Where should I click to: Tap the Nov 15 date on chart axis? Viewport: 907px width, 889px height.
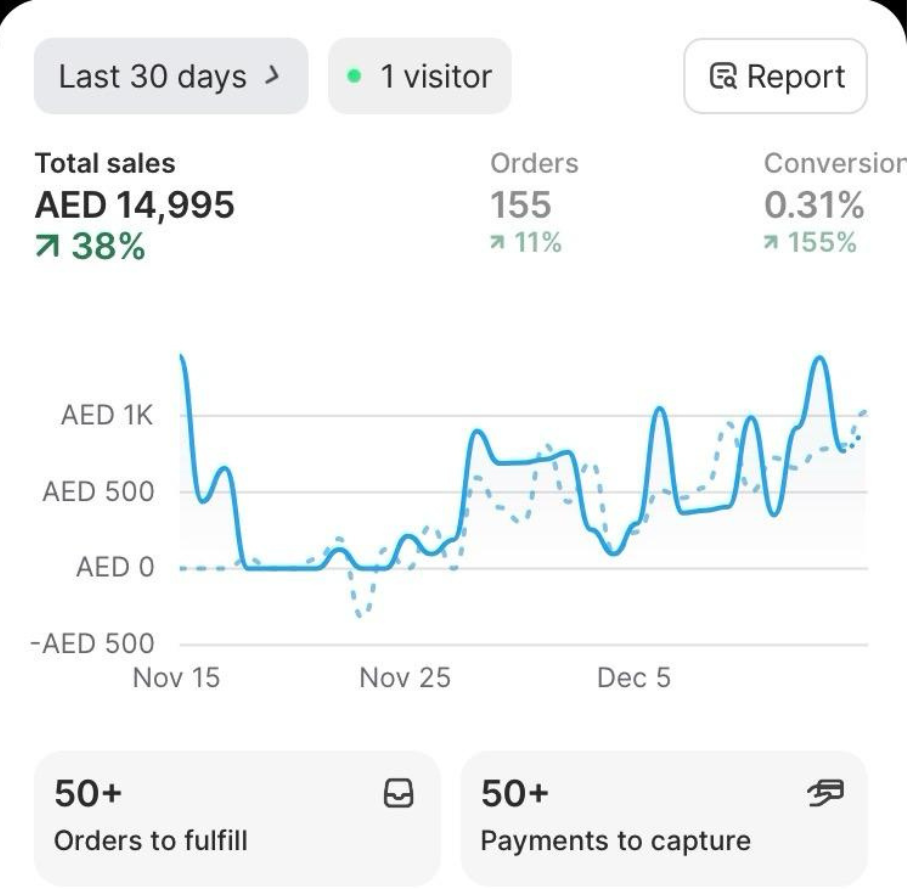tap(176, 678)
